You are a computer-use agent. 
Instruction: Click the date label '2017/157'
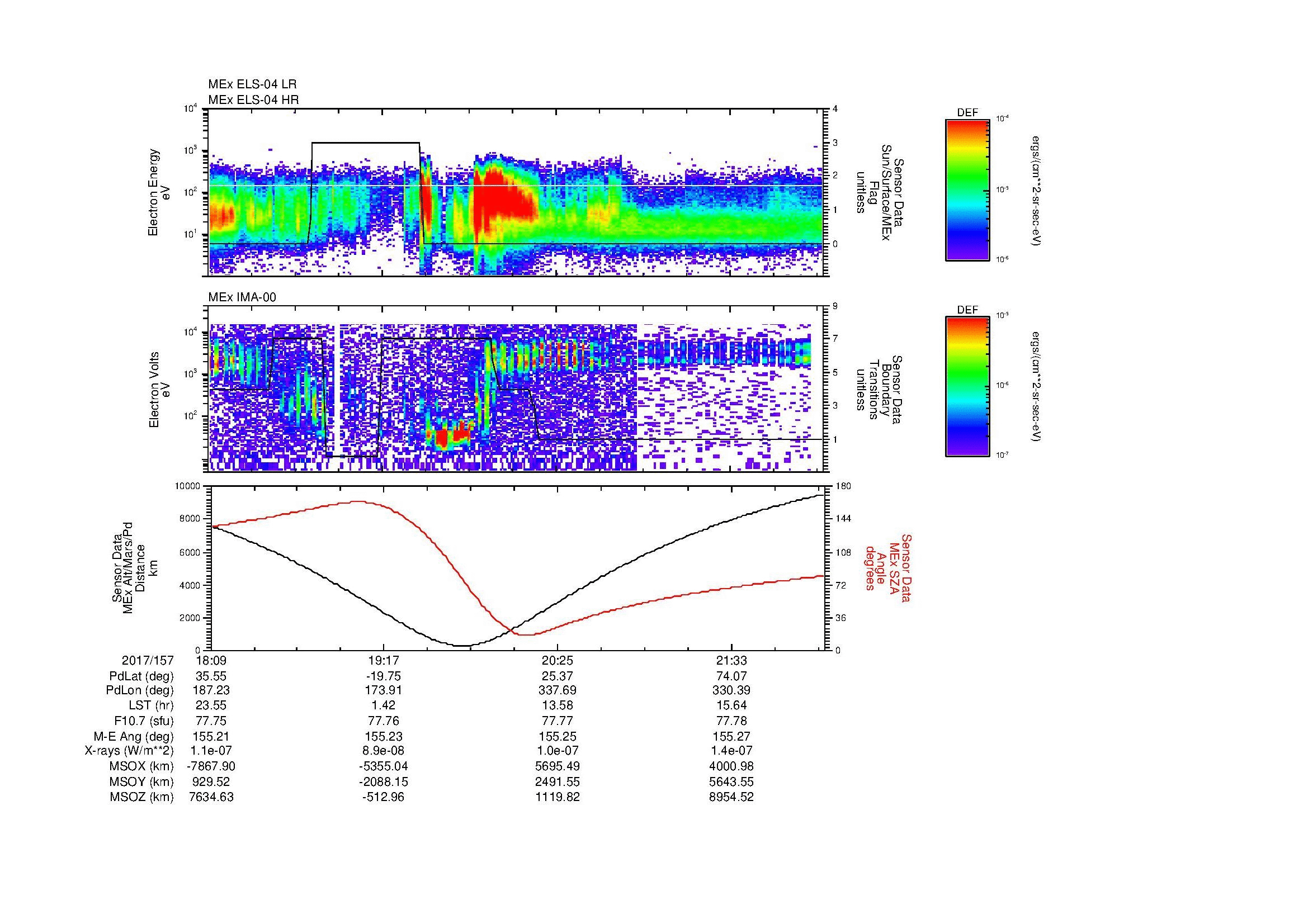148,661
